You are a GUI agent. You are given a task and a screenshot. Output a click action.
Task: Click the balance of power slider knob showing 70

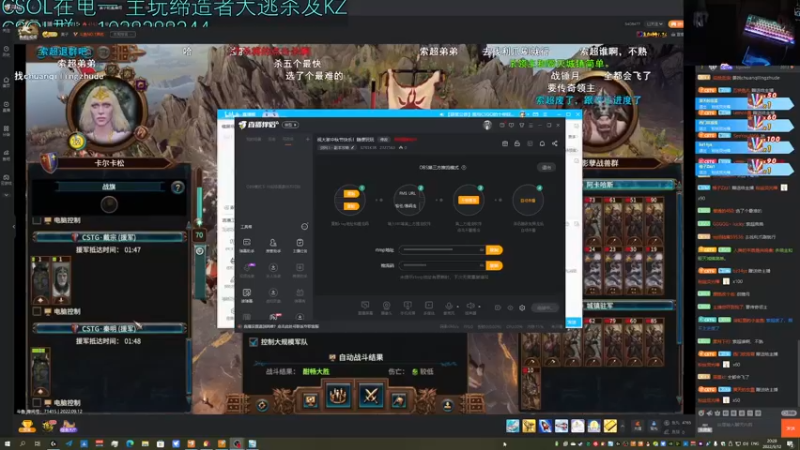coord(199,235)
